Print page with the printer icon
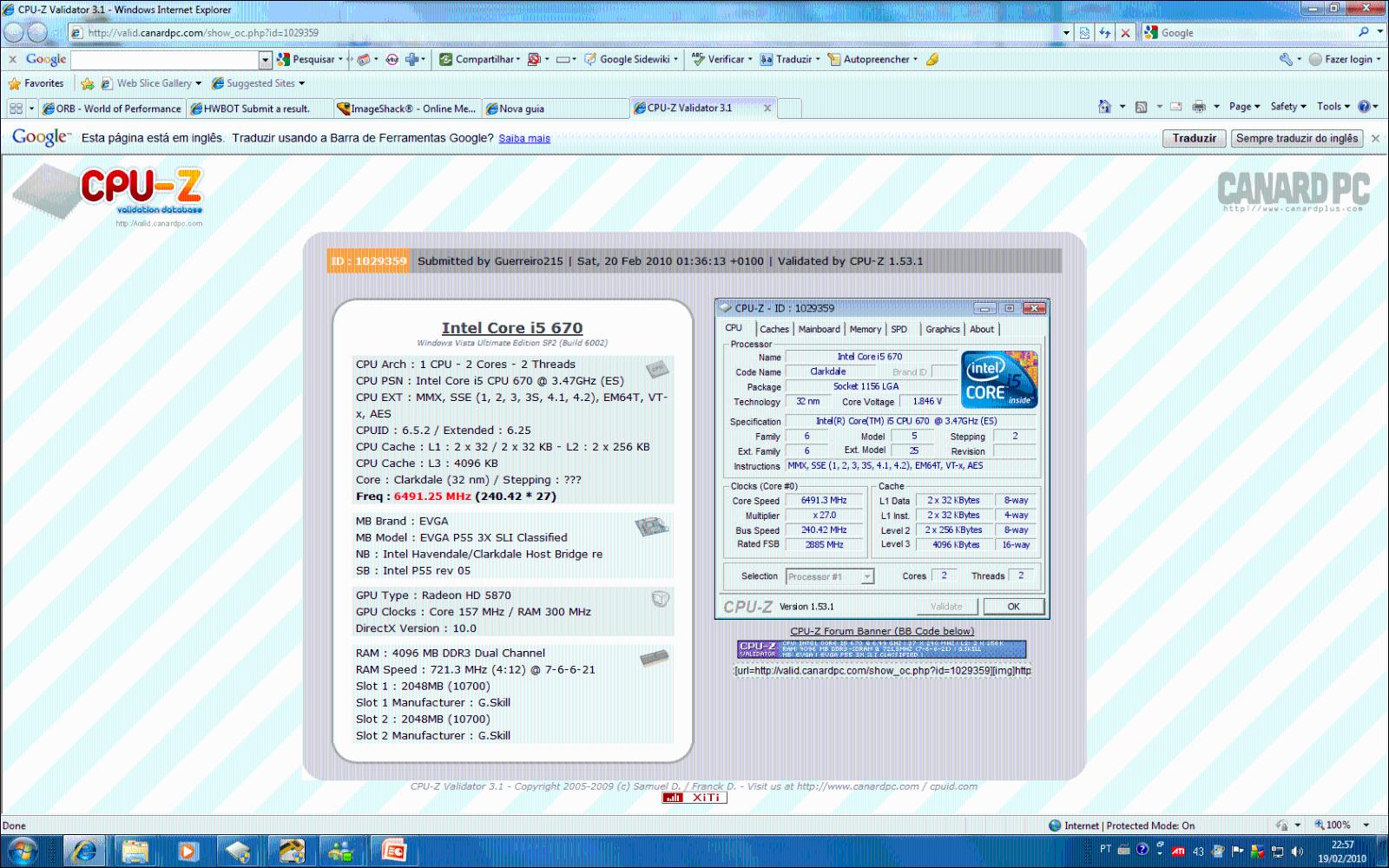The image size is (1389, 868). [1199, 107]
